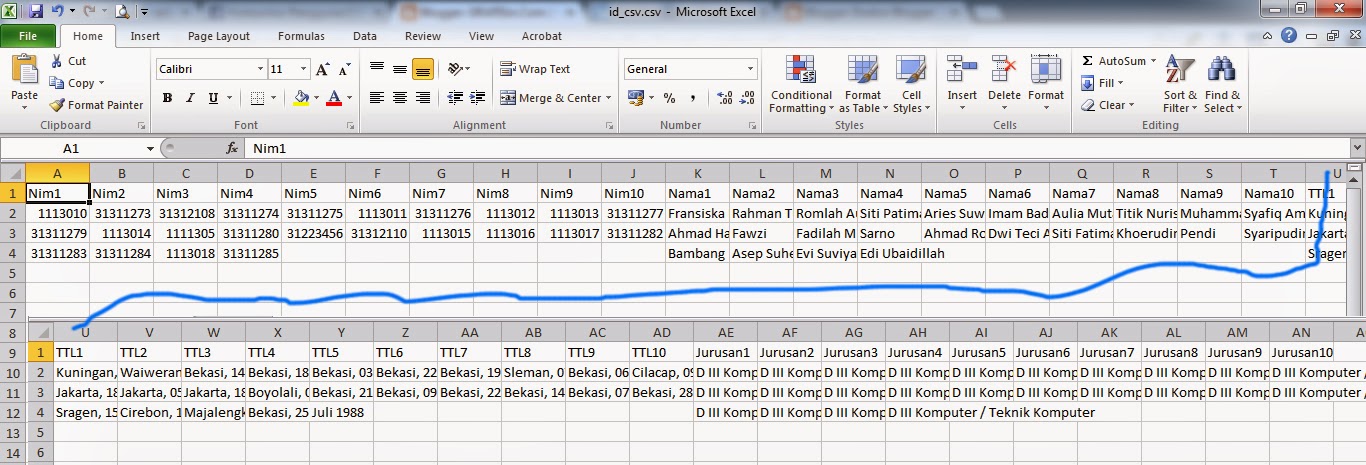Click the Decrease Font Size icon
This screenshot has height=465, width=1366.
click(x=343, y=69)
